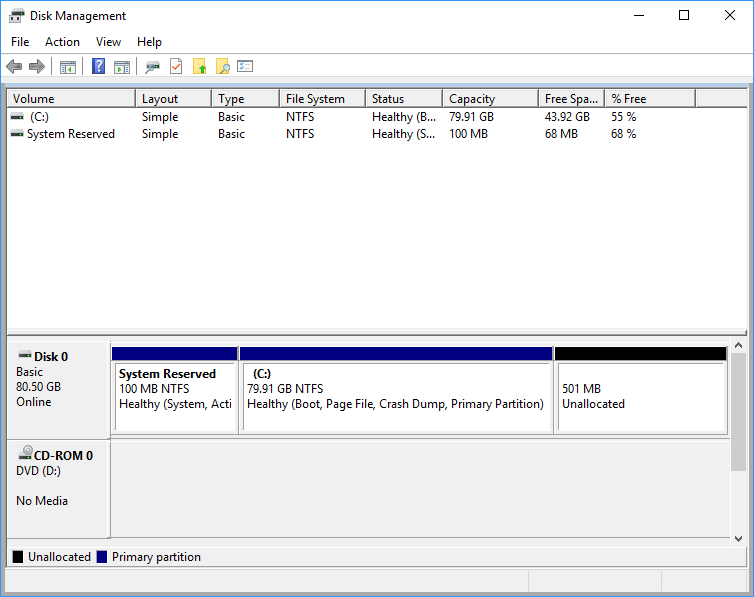Click Basic type cell for System Reserved
754x597 pixels.
pyautogui.click(x=231, y=134)
